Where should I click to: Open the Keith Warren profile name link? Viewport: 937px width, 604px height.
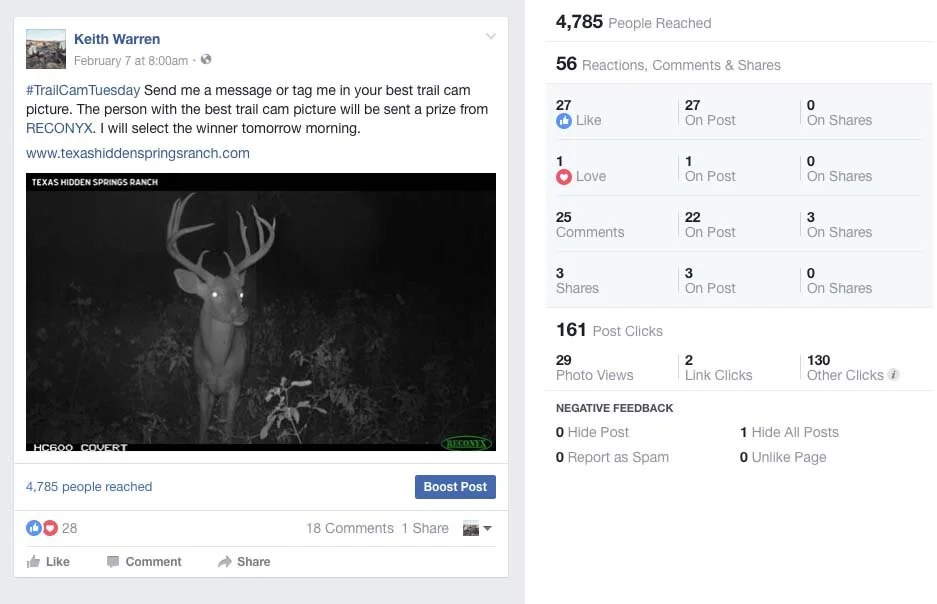(x=117, y=39)
